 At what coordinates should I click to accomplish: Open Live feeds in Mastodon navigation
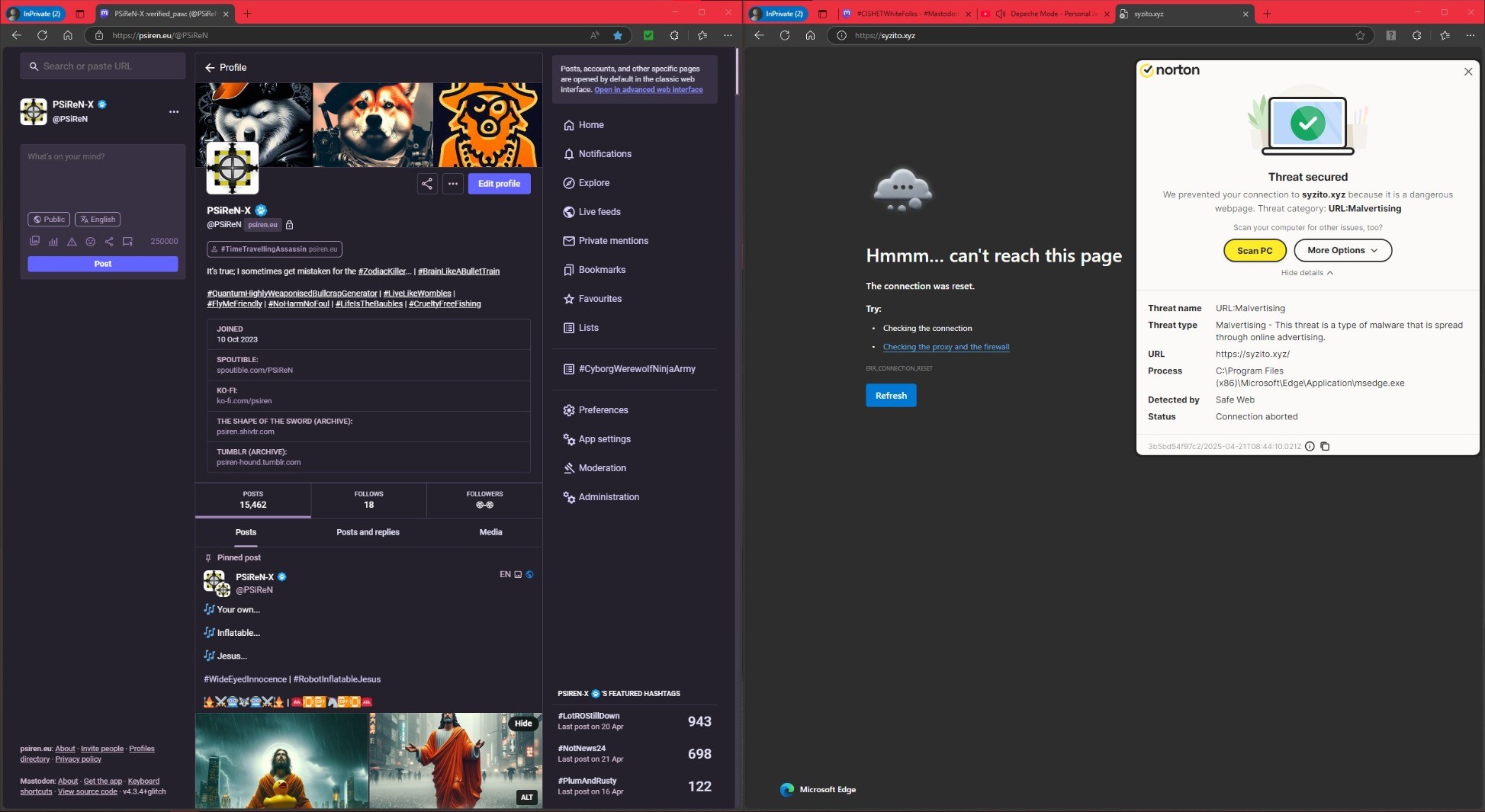(x=592, y=212)
